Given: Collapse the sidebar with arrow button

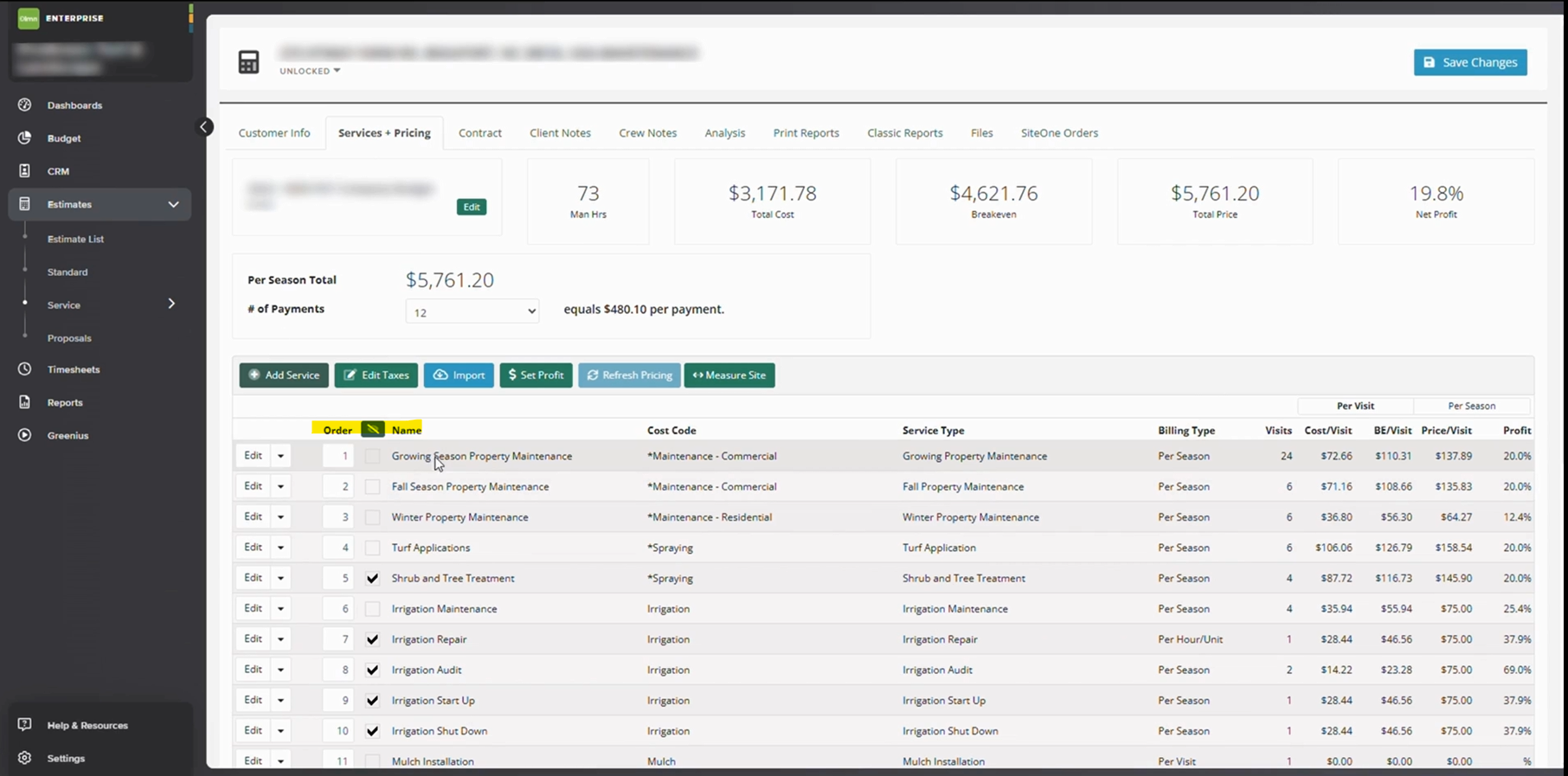Looking at the screenshot, I should (x=204, y=127).
